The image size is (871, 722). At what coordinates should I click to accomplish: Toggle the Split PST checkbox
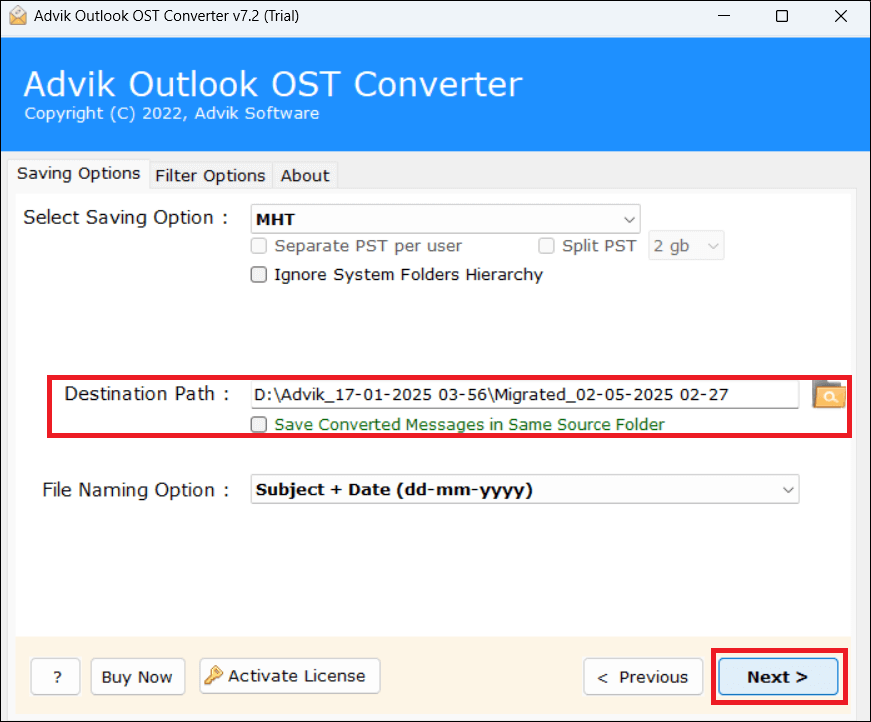tap(547, 245)
